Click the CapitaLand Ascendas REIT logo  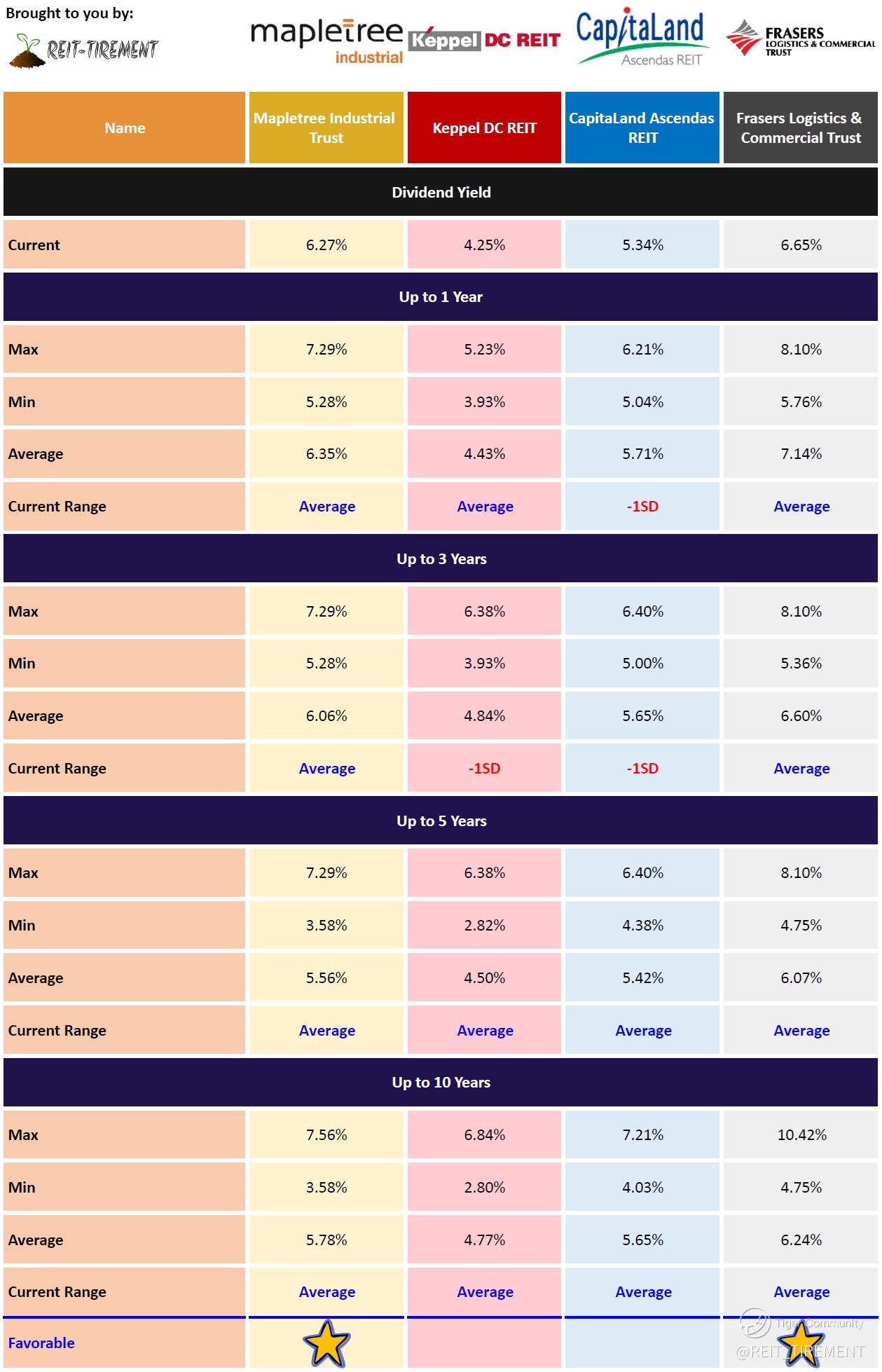pos(641,39)
